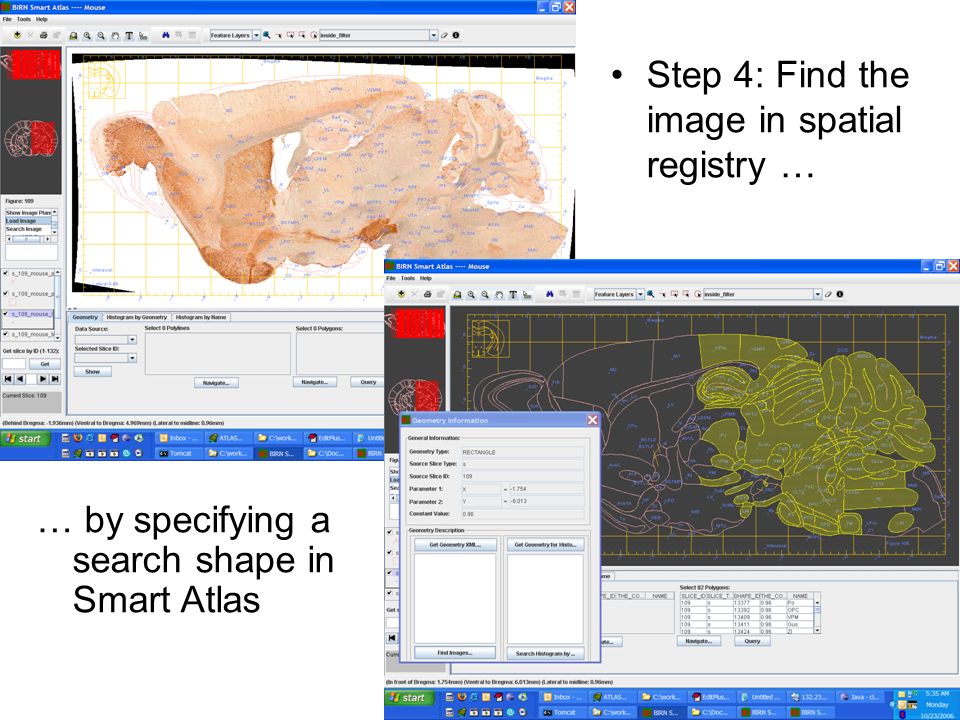Click the Get slice by ID input field
The width and height of the screenshot is (960, 720).
tap(13, 364)
